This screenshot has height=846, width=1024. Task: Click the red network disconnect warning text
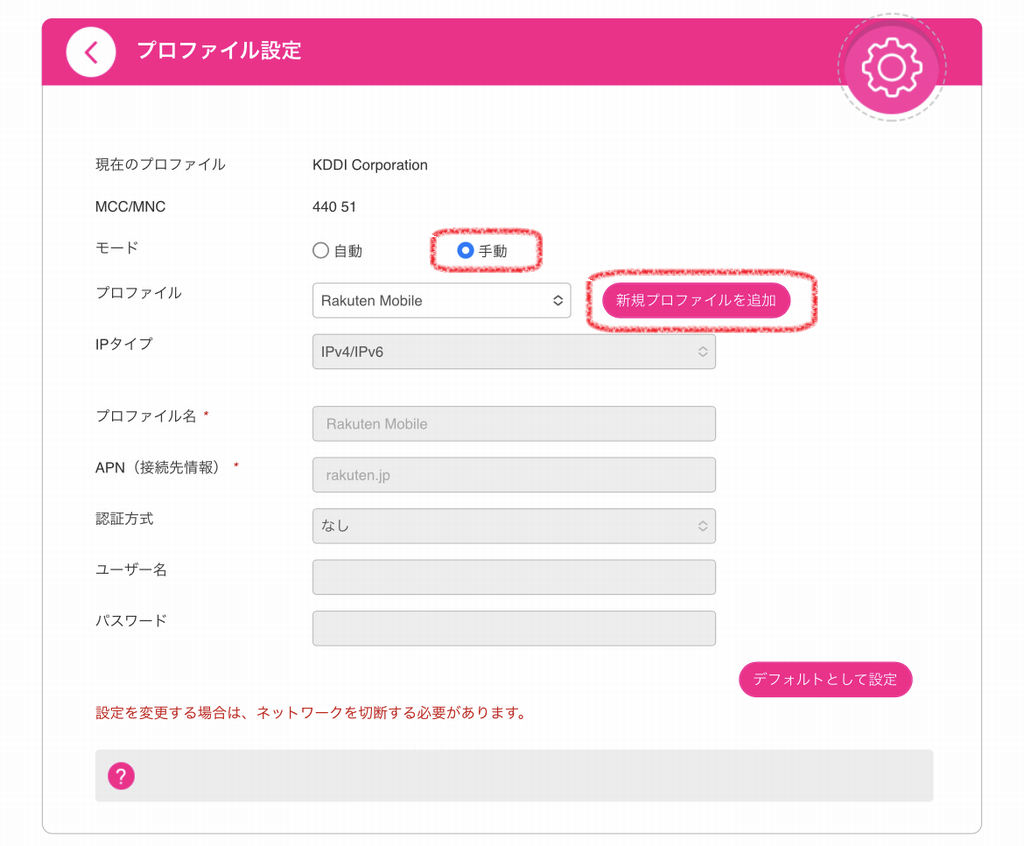(x=312, y=713)
